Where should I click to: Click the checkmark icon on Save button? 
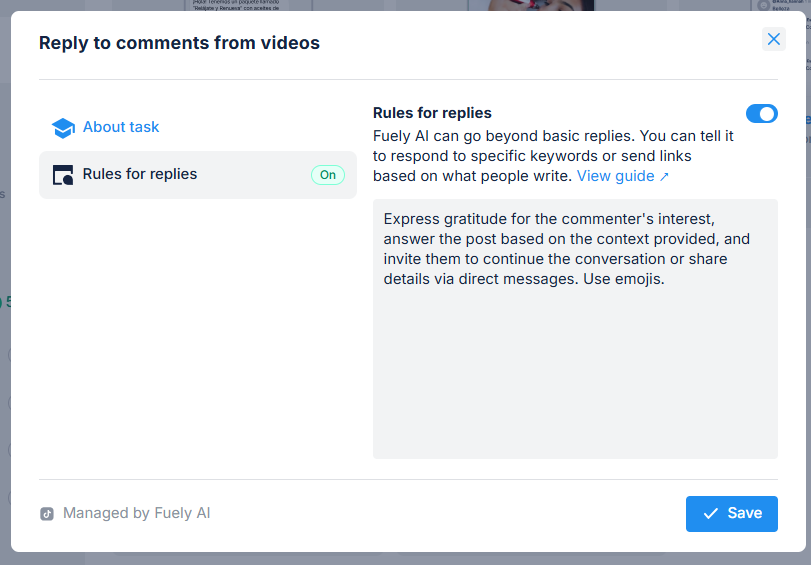coord(711,513)
